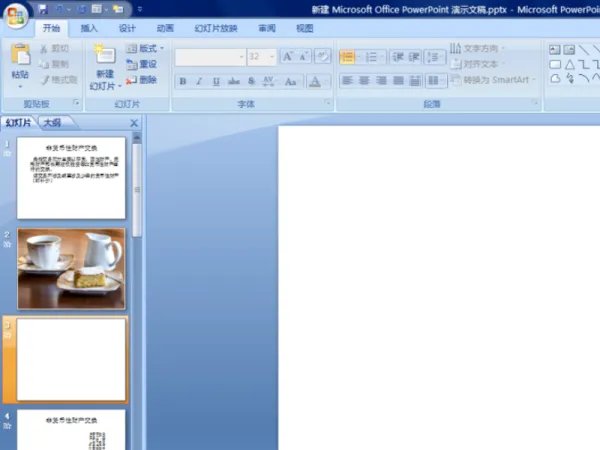Click the New Slide (新建幻灯片) icon
This screenshot has width=600, height=450.
click(x=104, y=56)
